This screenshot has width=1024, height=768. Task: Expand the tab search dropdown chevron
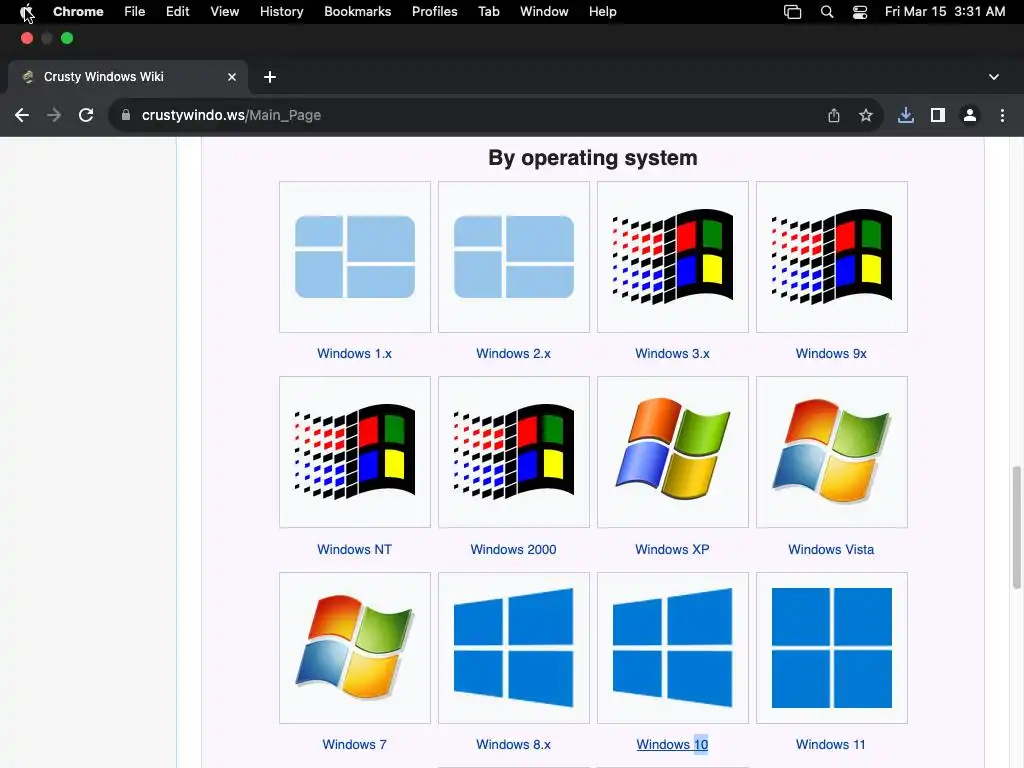[994, 77]
